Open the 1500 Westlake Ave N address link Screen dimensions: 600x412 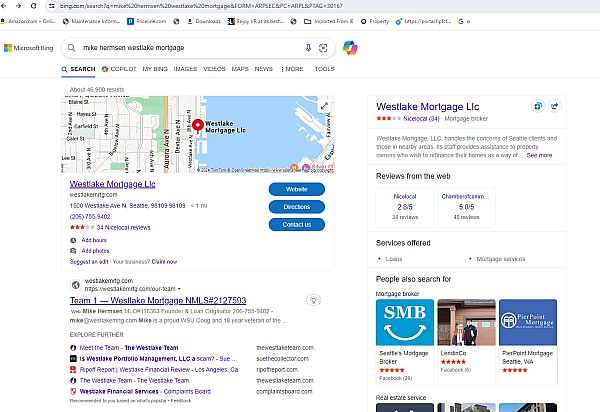[127, 206]
